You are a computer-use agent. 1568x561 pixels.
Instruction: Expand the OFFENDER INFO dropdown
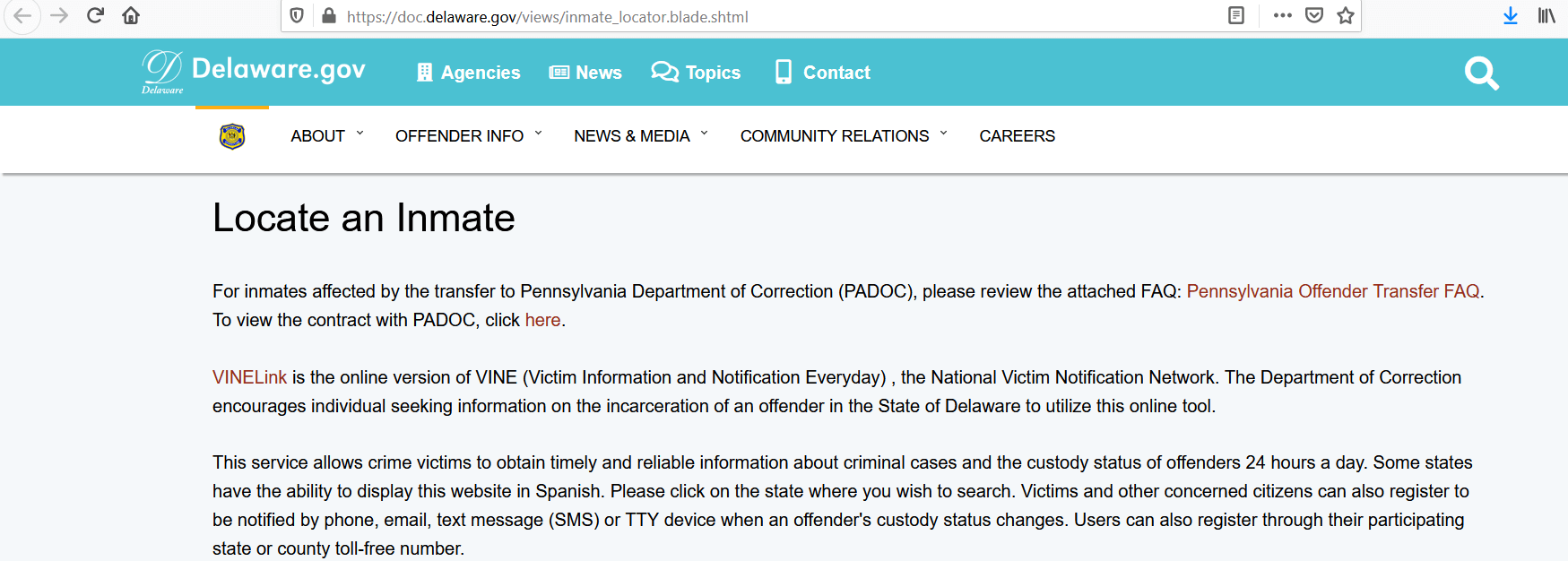[468, 136]
